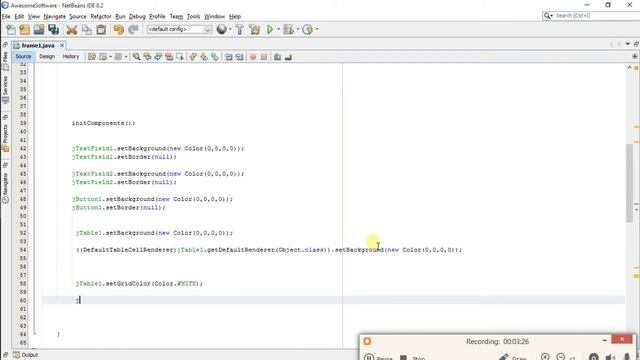Viewport: 640px width, 360px height.
Task: Open the Profile Project dropdown arrow
Action: click(317, 29)
